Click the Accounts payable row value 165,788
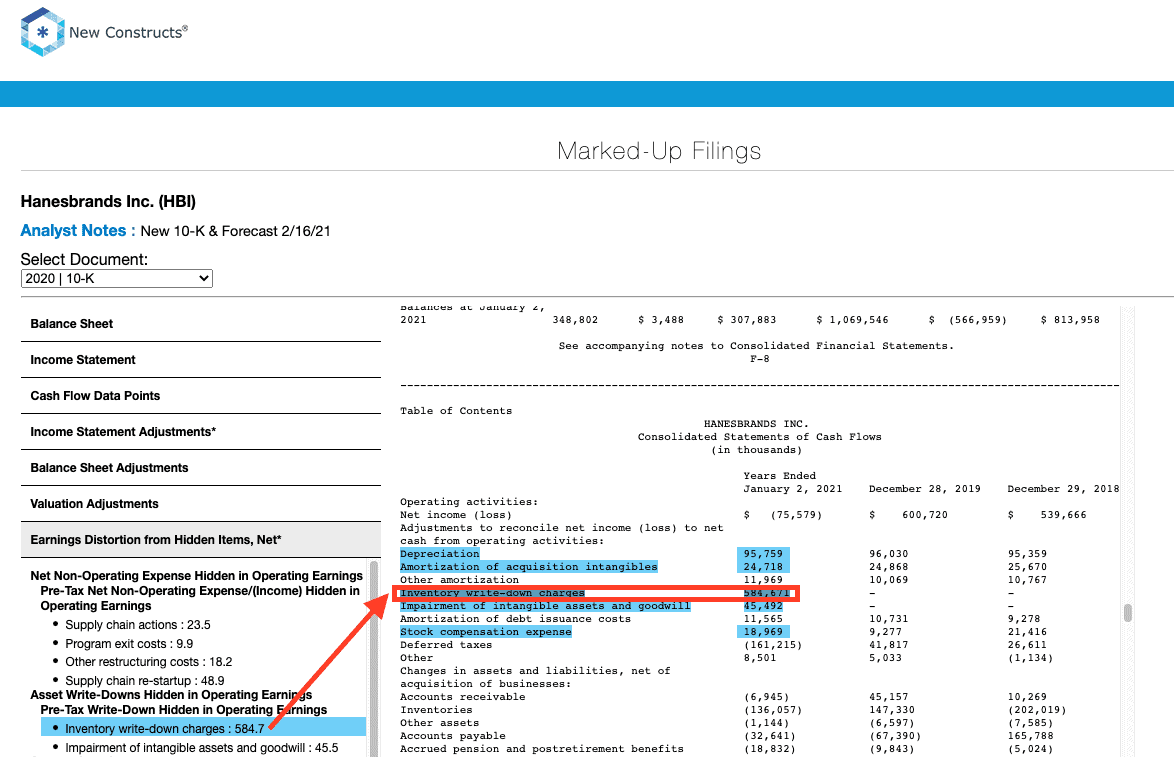Screen dimensions: 1174x757 (x=1031, y=736)
